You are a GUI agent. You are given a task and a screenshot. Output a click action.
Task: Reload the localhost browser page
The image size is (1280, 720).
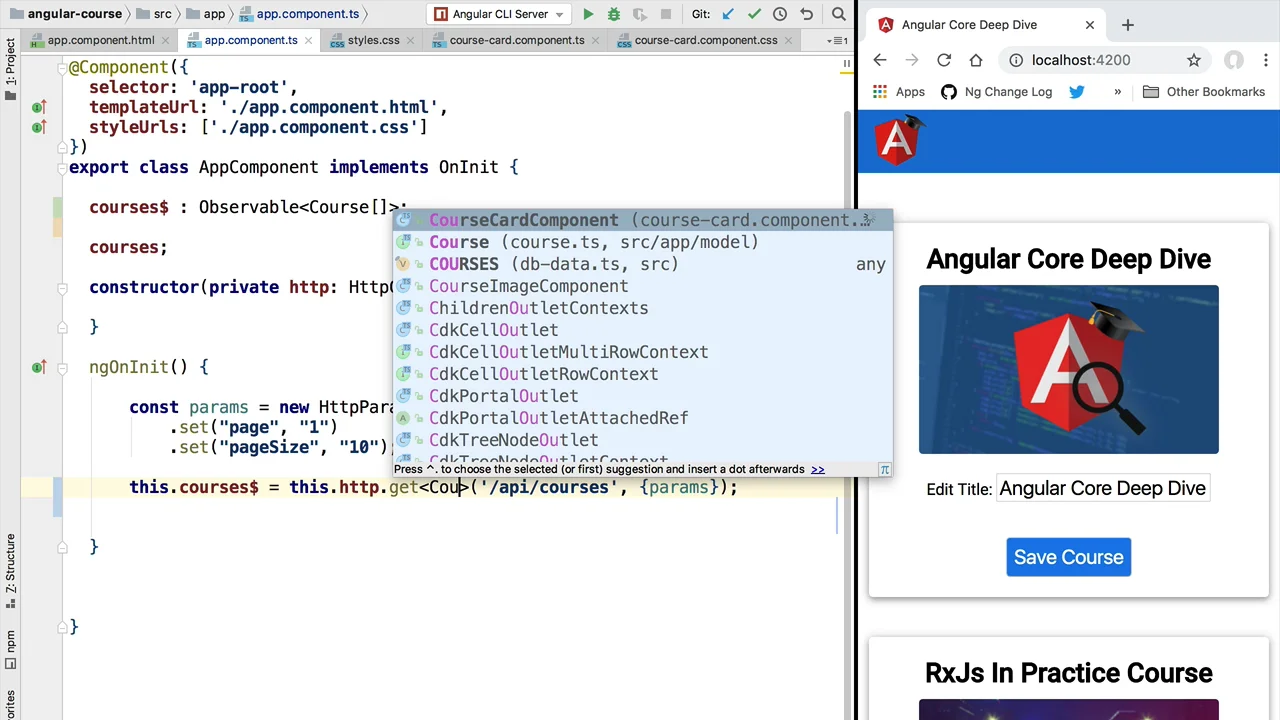[x=943, y=60]
